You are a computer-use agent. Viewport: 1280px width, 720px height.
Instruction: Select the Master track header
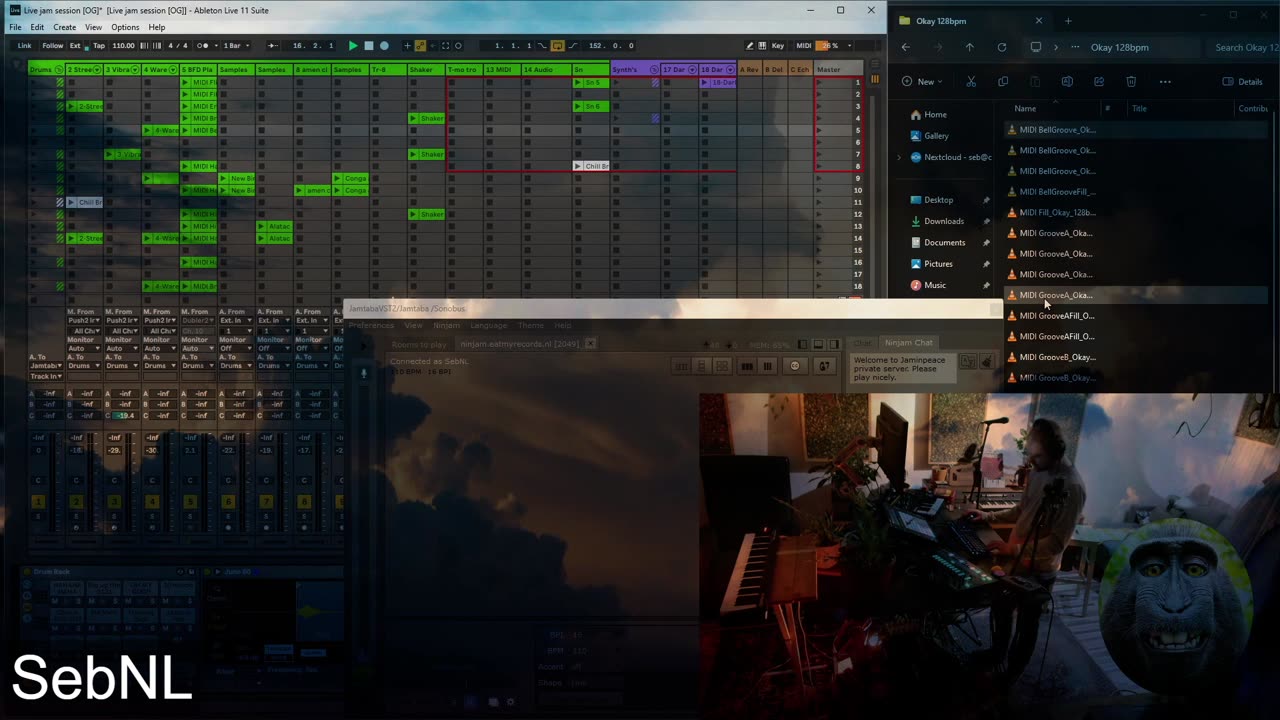839,69
